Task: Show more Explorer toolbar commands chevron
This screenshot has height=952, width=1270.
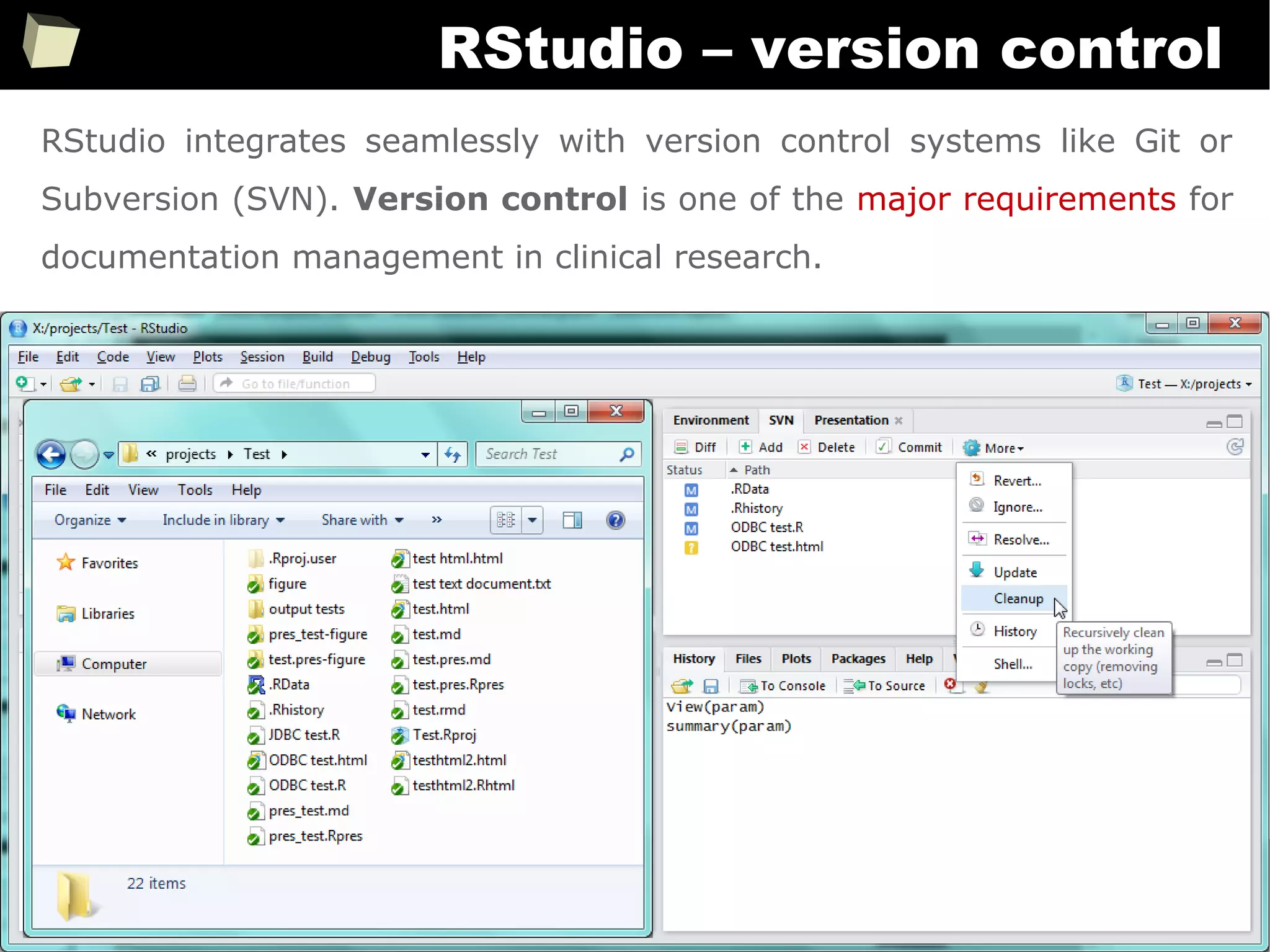Action: (x=437, y=520)
